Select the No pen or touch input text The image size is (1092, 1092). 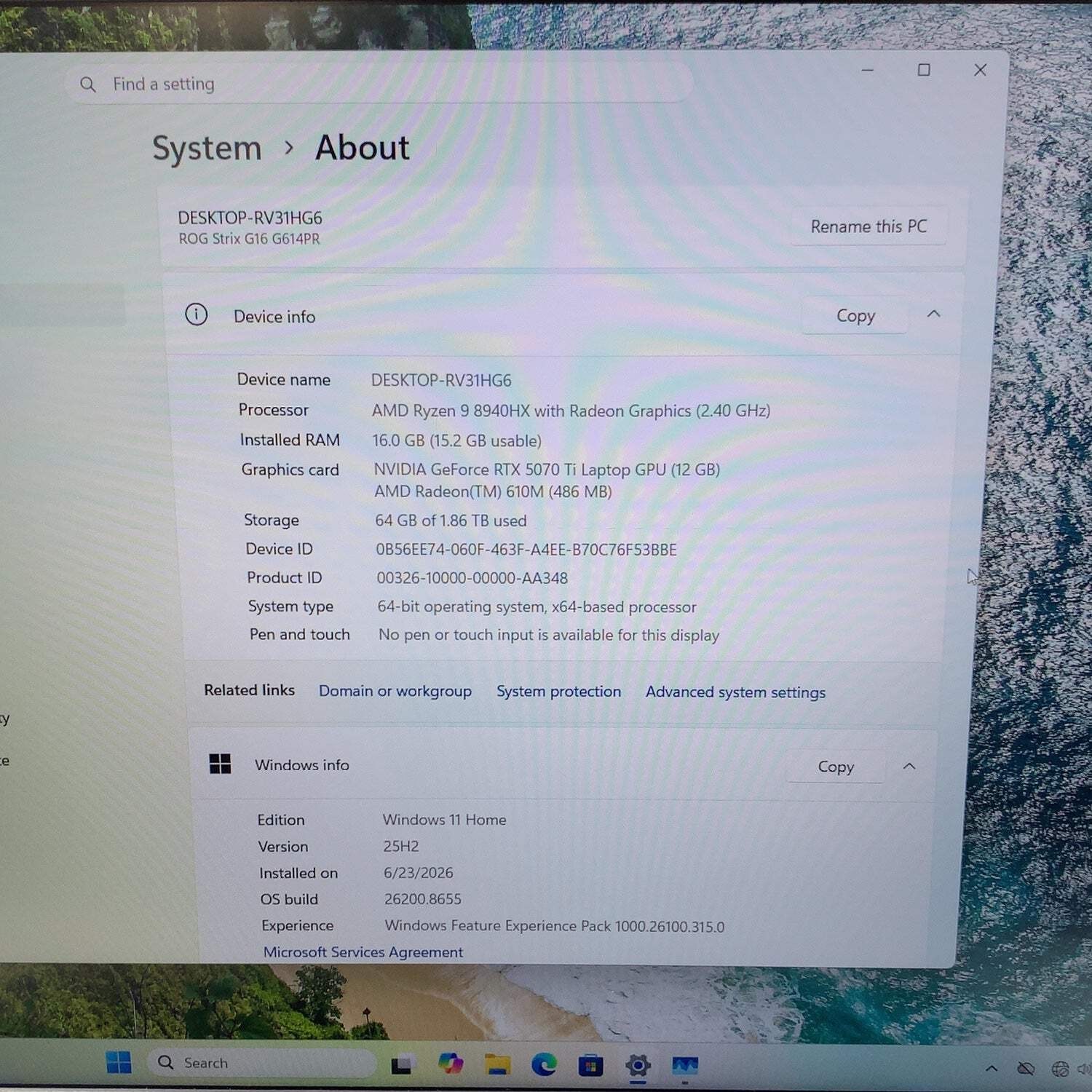coord(549,636)
